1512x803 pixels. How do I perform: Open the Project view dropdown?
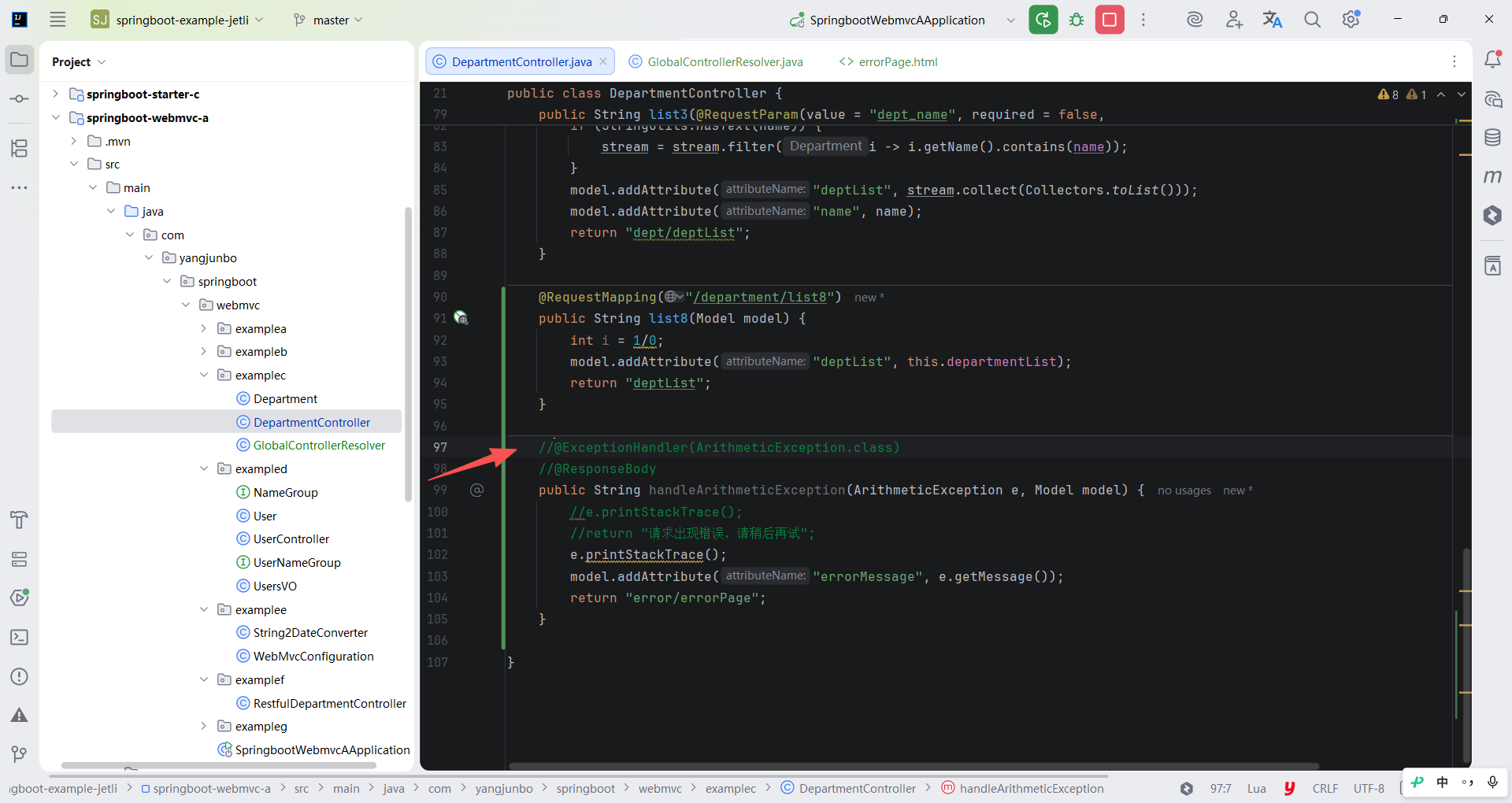(79, 61)
